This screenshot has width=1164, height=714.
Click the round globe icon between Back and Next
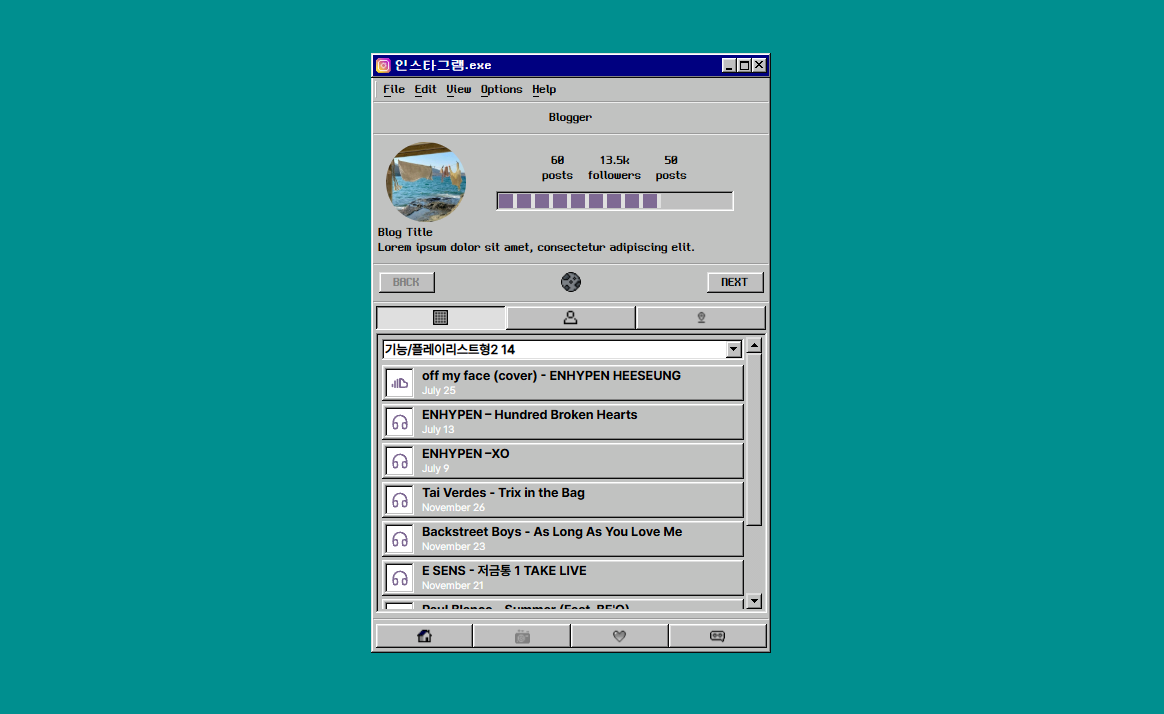(571, 282)
